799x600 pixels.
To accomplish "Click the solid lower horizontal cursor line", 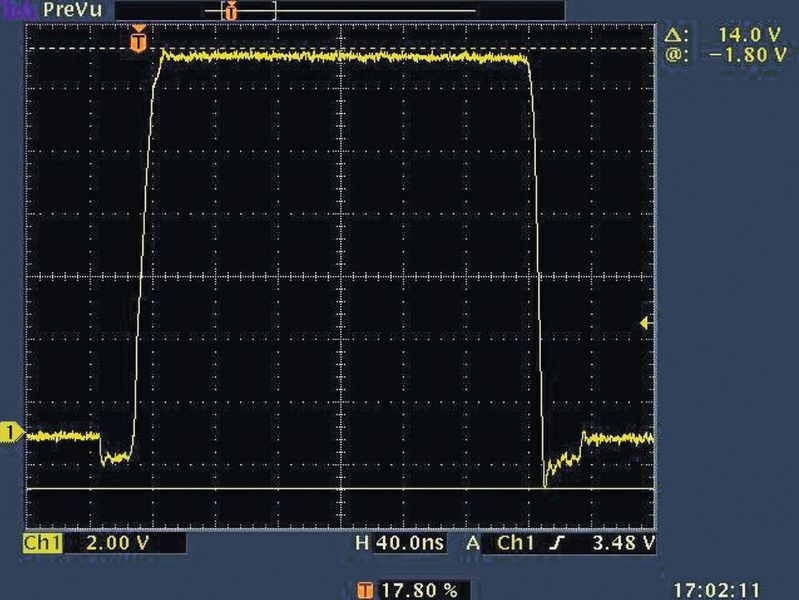I will (x=340, y=489).
